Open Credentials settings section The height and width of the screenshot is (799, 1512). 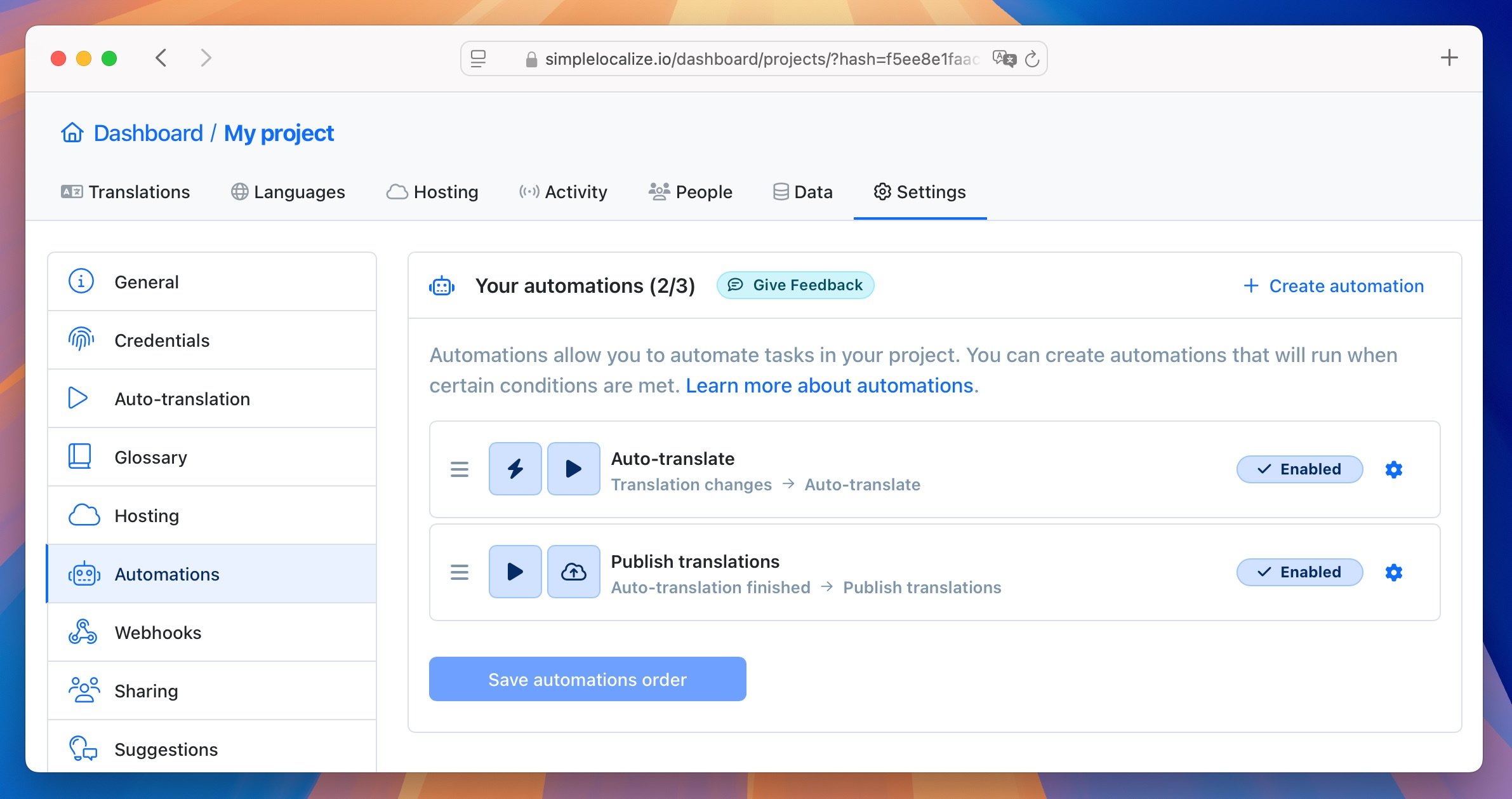click(x=212, y=340)
